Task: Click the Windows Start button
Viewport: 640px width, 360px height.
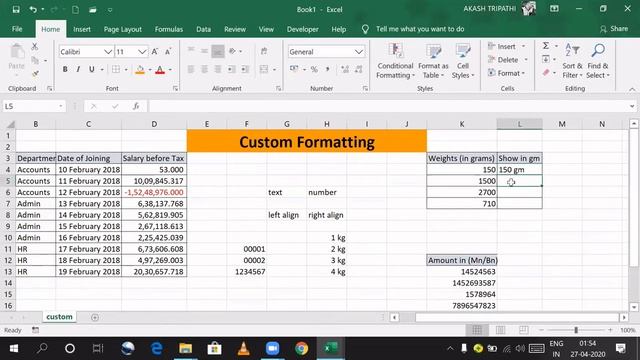Action: (13, 349)
